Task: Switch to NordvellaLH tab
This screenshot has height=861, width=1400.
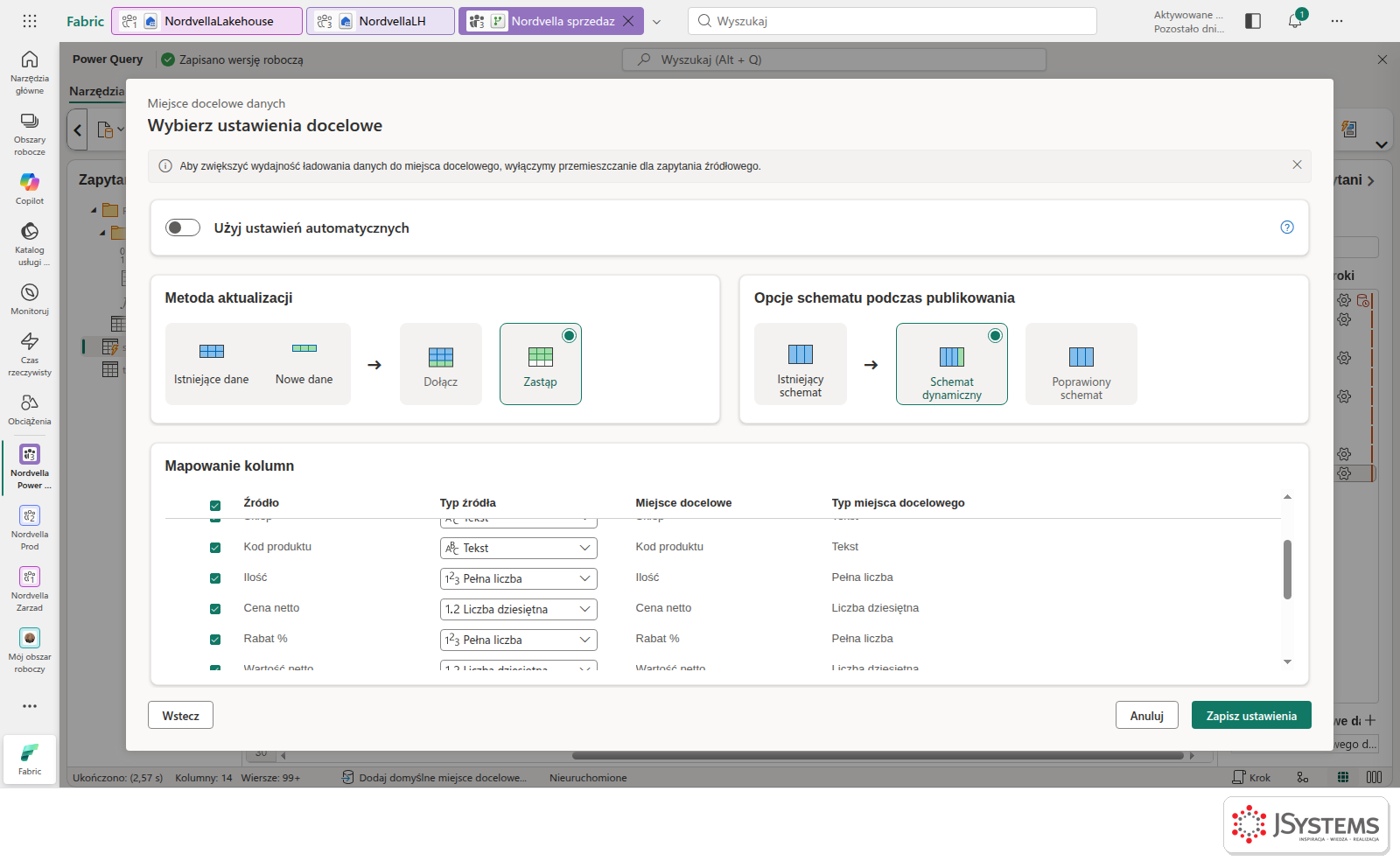Action: (381, 21)
